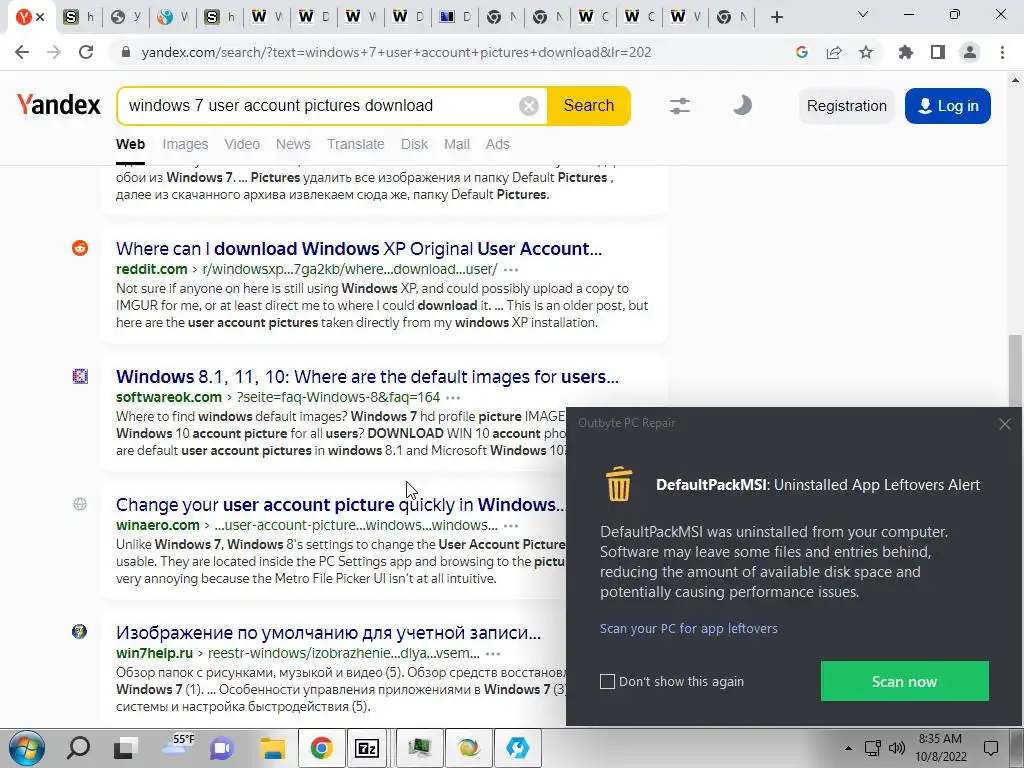Viewport: 1024px width, 768px height.
Task: Open the win7help.ru result title
Action: (x=328, y=633)
